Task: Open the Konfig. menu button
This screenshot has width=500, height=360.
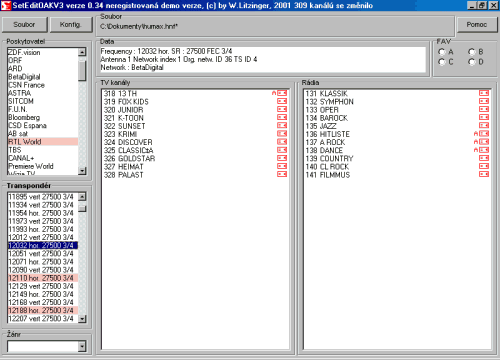Action: pyautogui.click(x=71, y=25)
